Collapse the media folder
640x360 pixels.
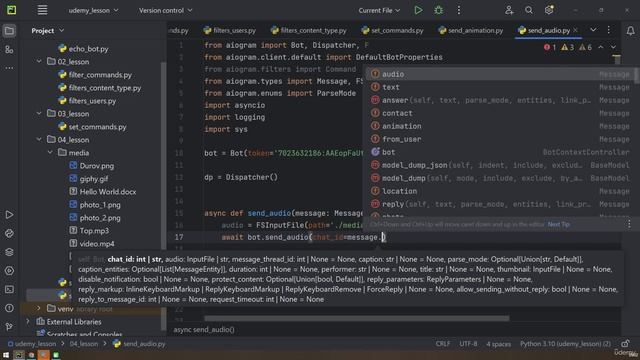(x=50, y=153)
